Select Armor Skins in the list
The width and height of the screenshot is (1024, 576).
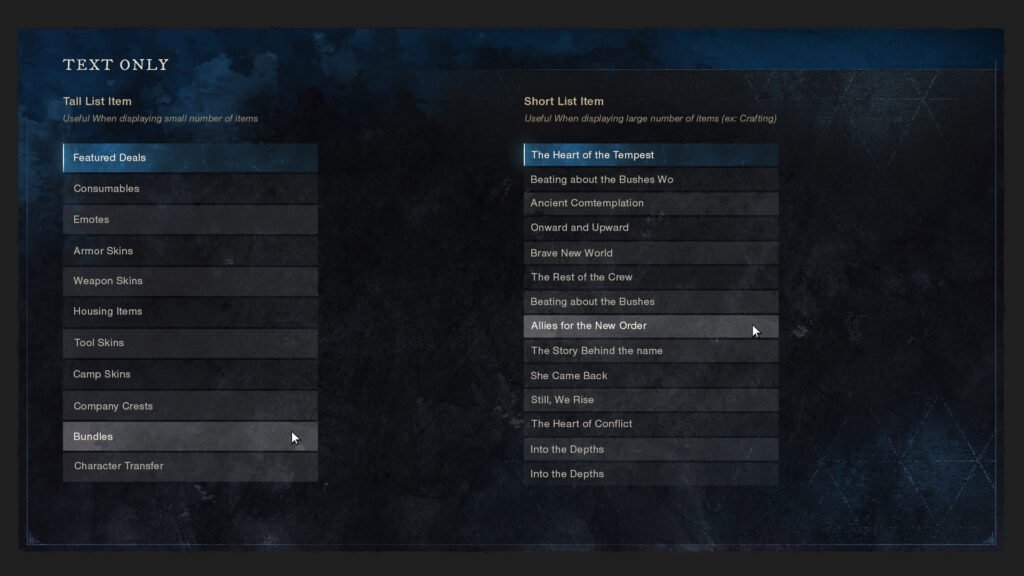[x=190, y=251]
